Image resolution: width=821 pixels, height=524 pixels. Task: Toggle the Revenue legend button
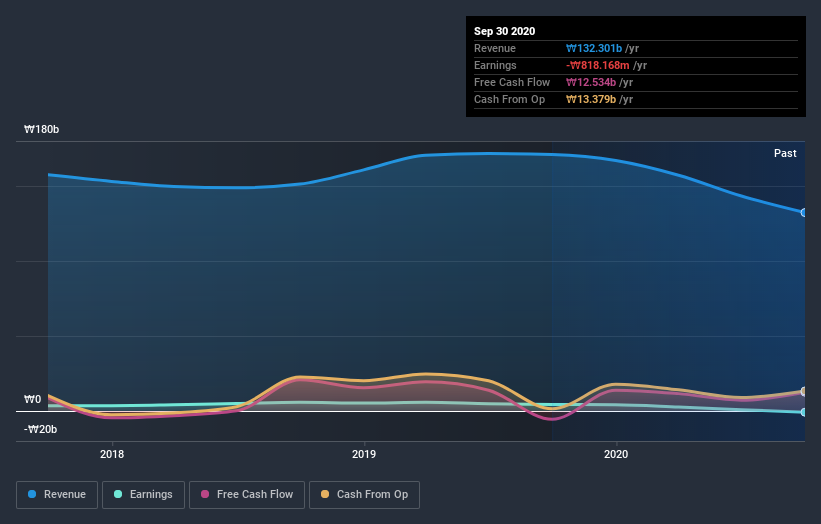click(57, 495)
